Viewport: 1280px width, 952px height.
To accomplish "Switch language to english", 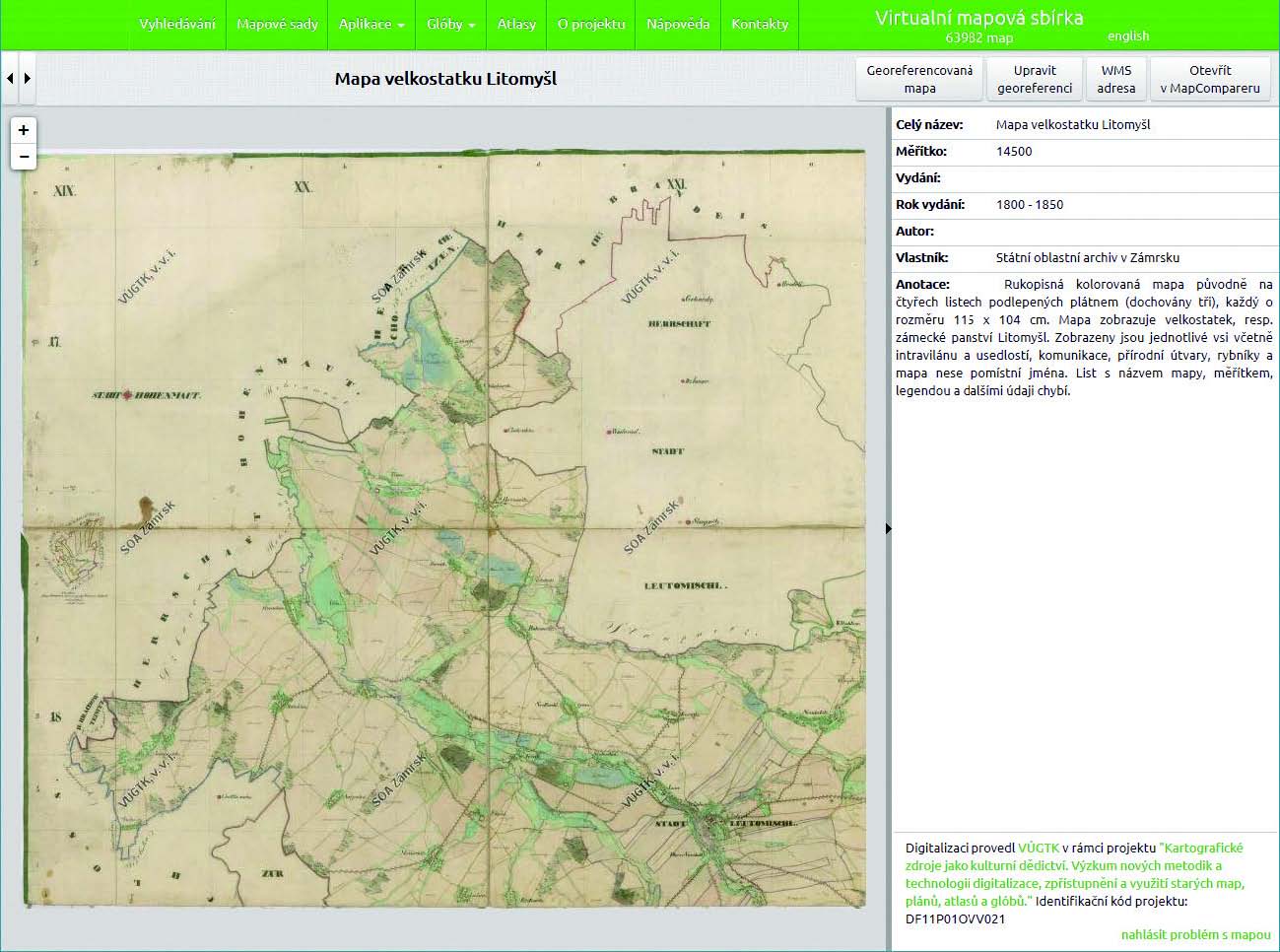I will (x=1128, y=35).
